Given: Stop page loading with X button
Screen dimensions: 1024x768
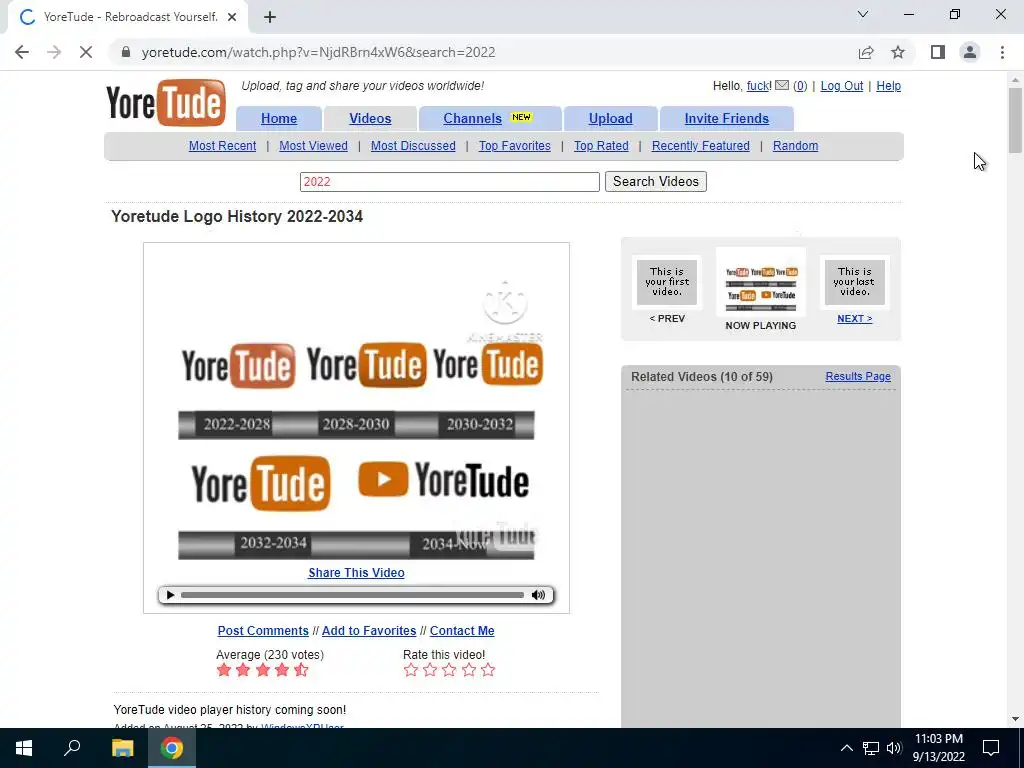Looking at the screenshot, I should pos(86,52).
